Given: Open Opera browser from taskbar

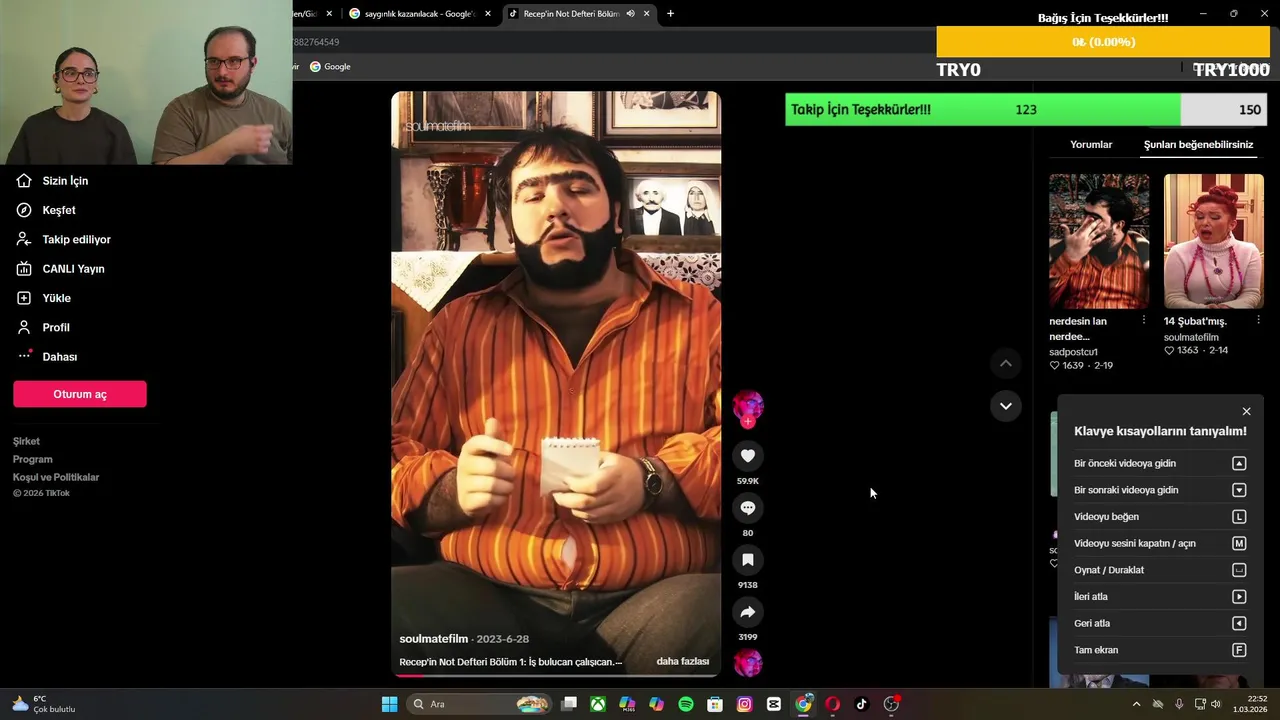Looking at the screenshot, I should [x=832, y=704].
